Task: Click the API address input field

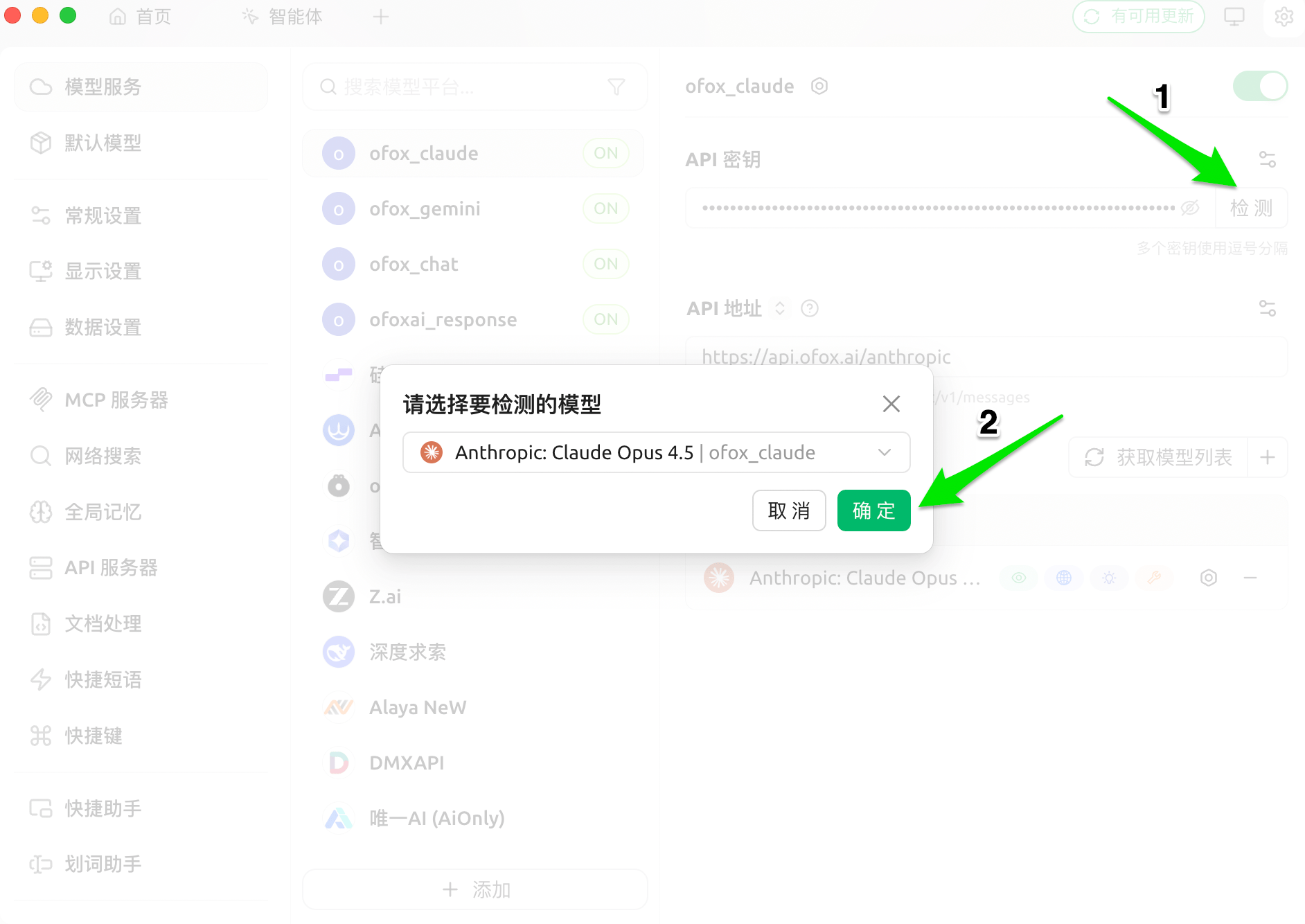Action: [x=986, y=357]
